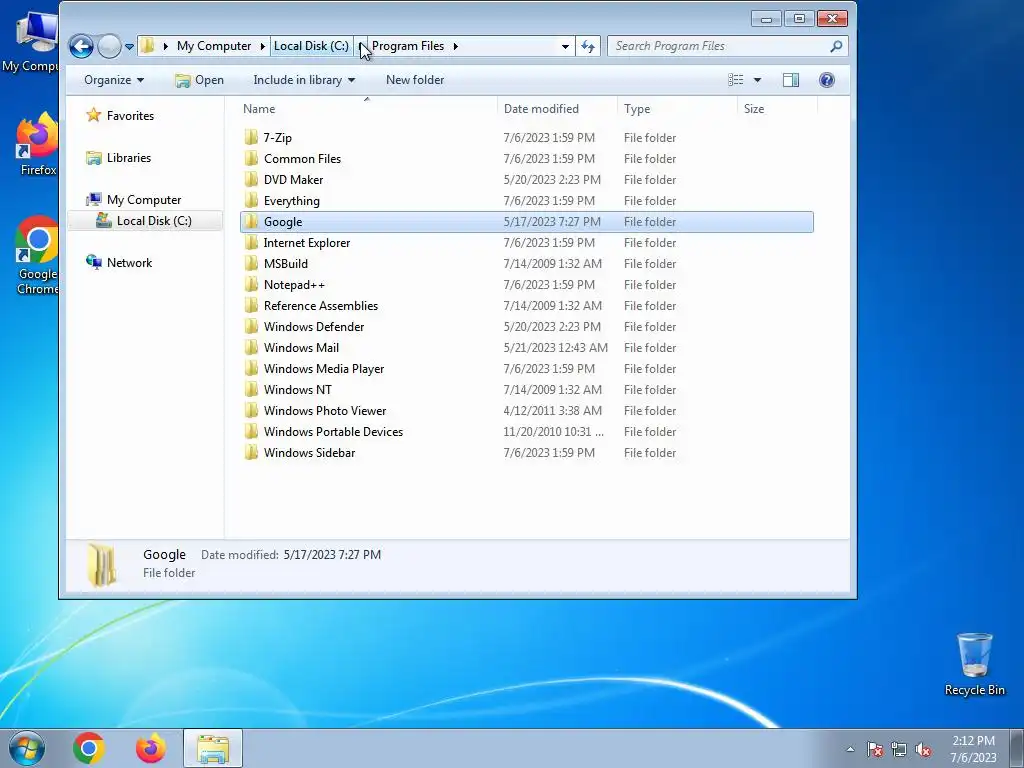Select My Computer in the address breadcrumb

click(214, 46)
